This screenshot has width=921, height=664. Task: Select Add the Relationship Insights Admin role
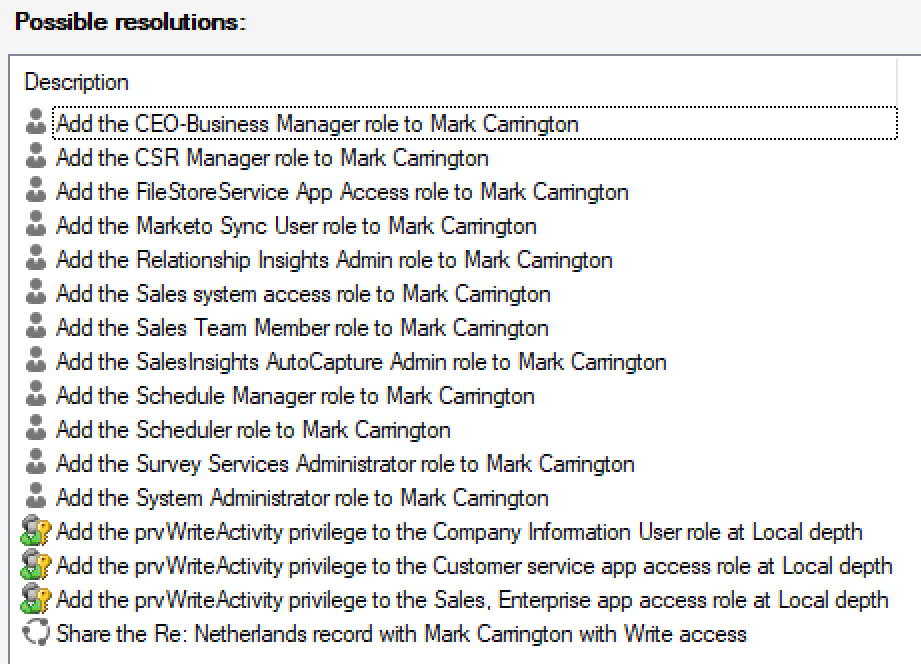(x=334, y=260)
